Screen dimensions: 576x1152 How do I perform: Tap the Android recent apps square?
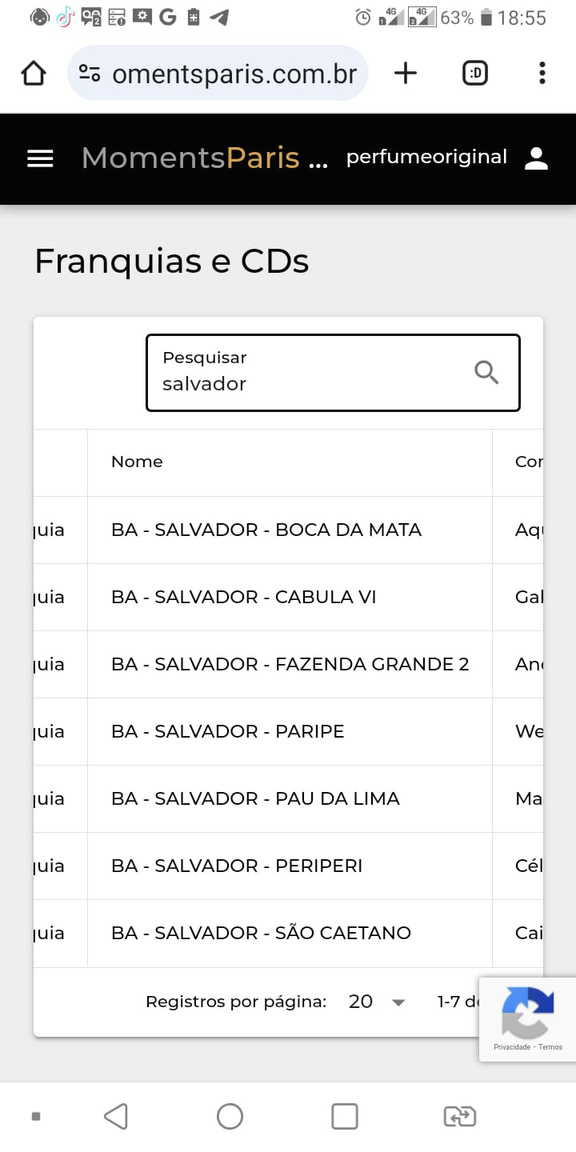click(x=345, y=1117)
